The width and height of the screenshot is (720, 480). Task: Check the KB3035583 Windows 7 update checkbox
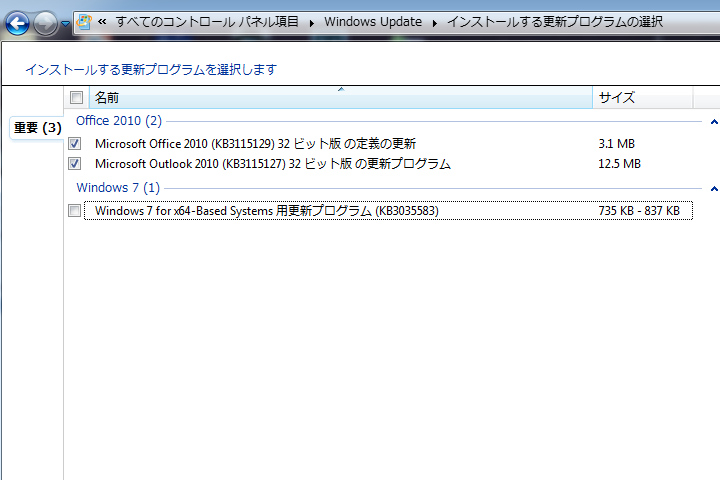click(x=74, y=210)
